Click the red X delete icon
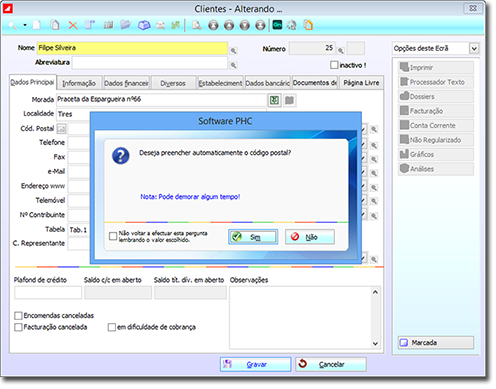 click(73, 25)
